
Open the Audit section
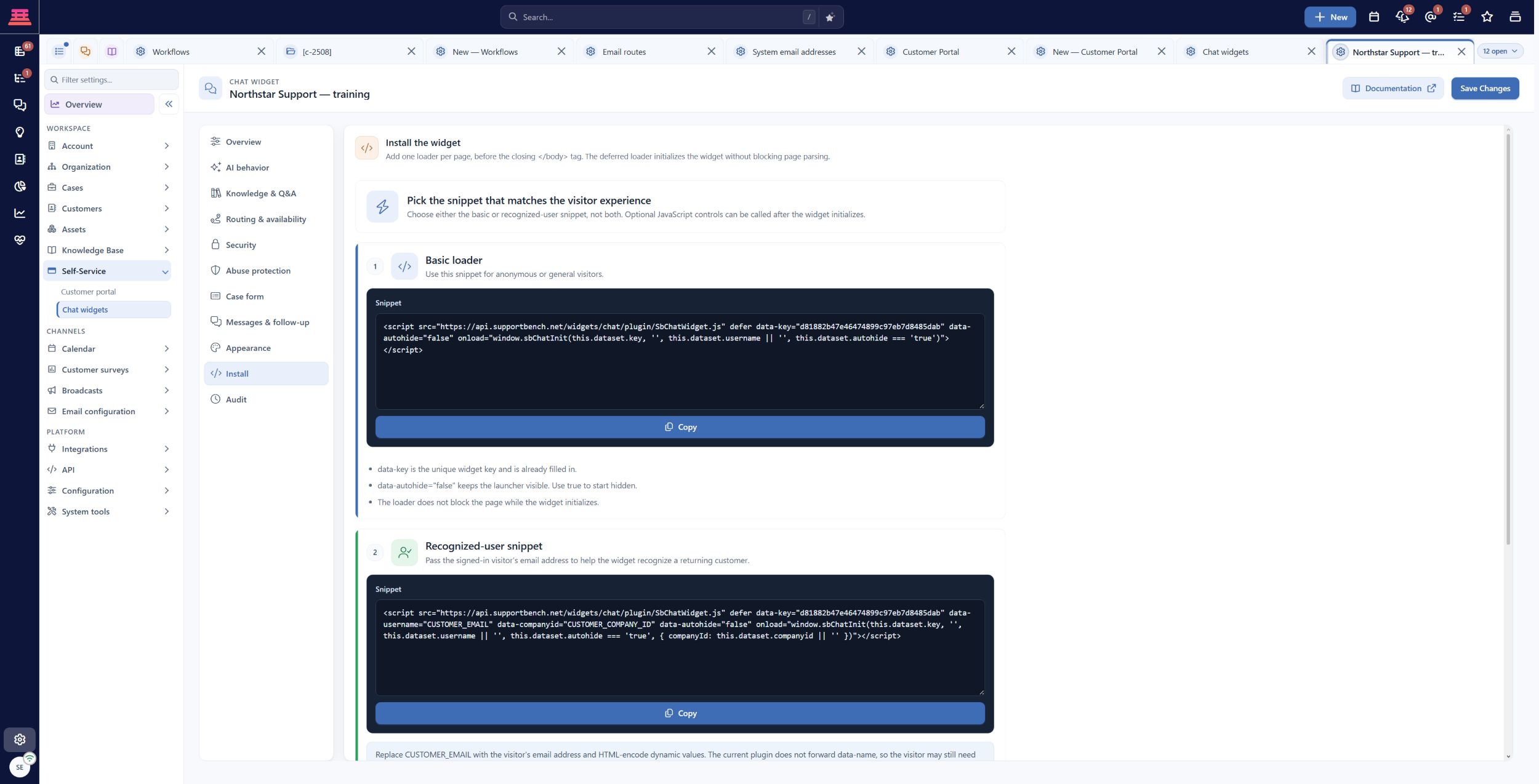(266, 399)
